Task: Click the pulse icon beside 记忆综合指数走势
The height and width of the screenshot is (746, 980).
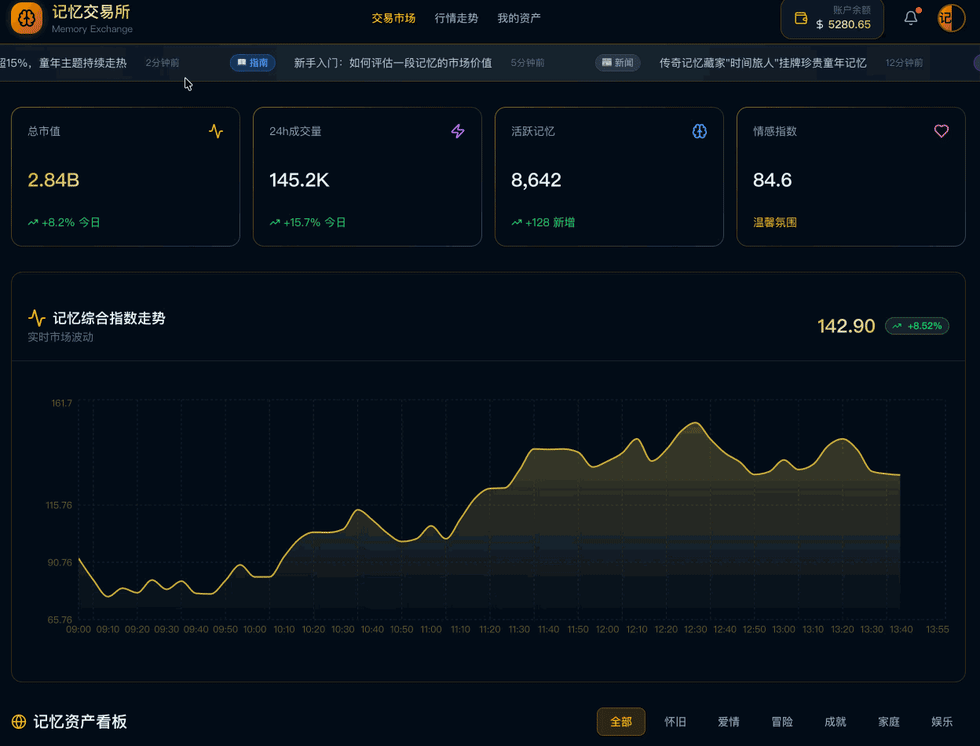Action: 37,318
